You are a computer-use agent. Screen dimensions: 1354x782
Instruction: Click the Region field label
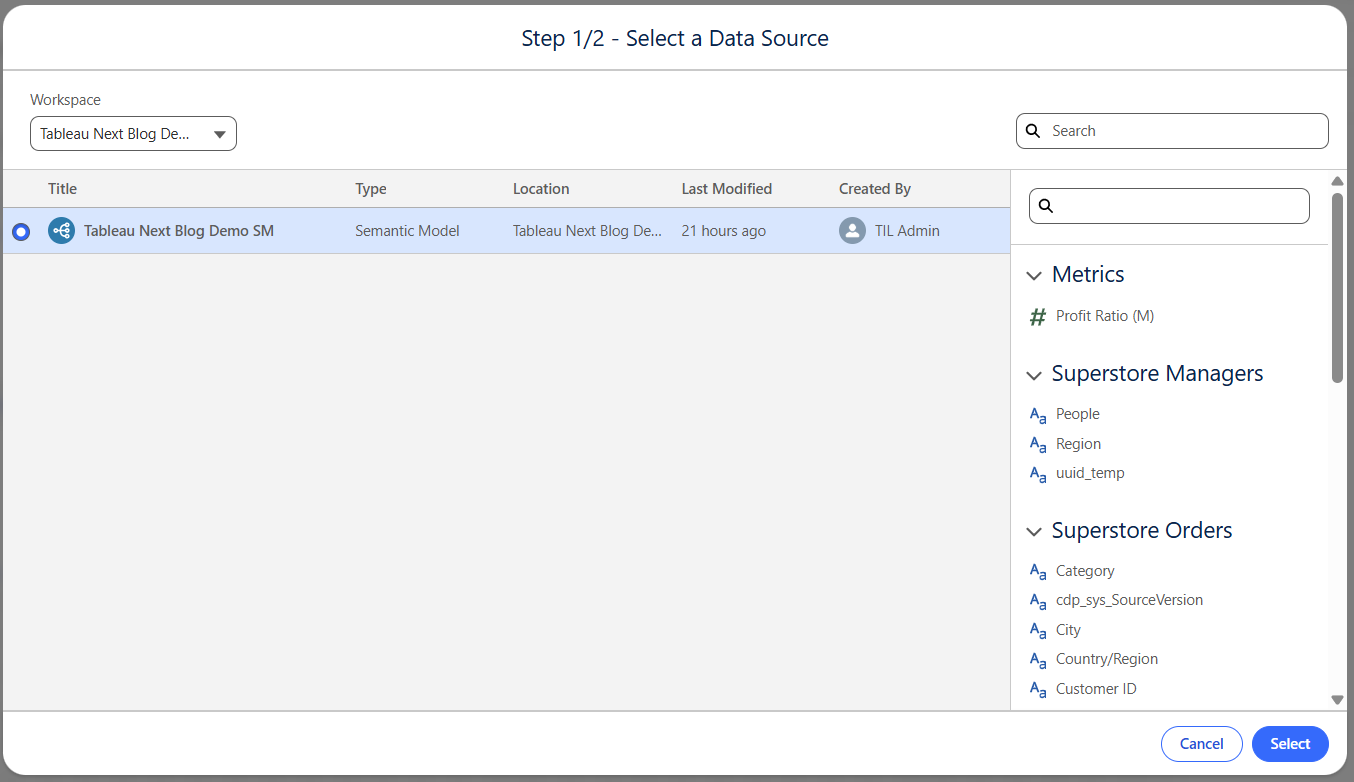click(1078, 444)
